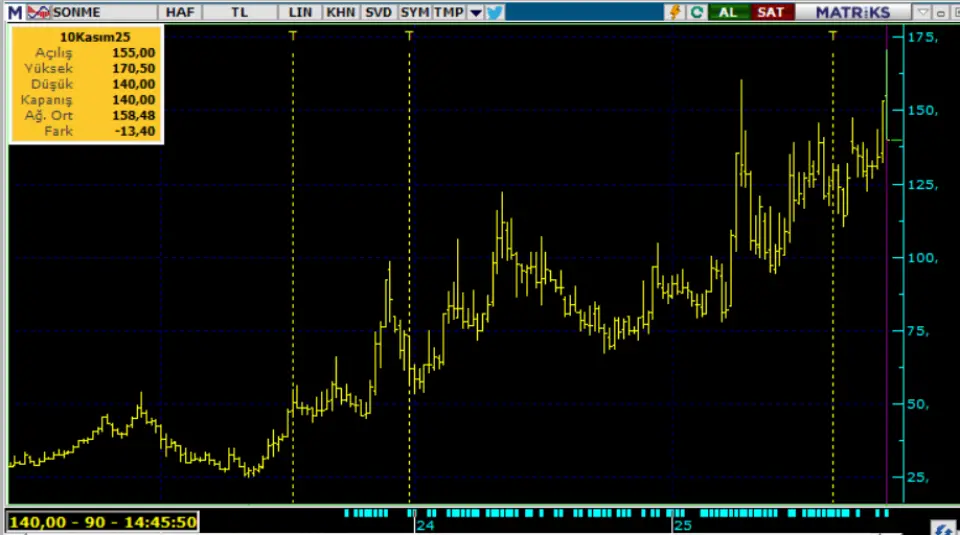
Task: Toggle the KHN chart option
Action: 340,12
